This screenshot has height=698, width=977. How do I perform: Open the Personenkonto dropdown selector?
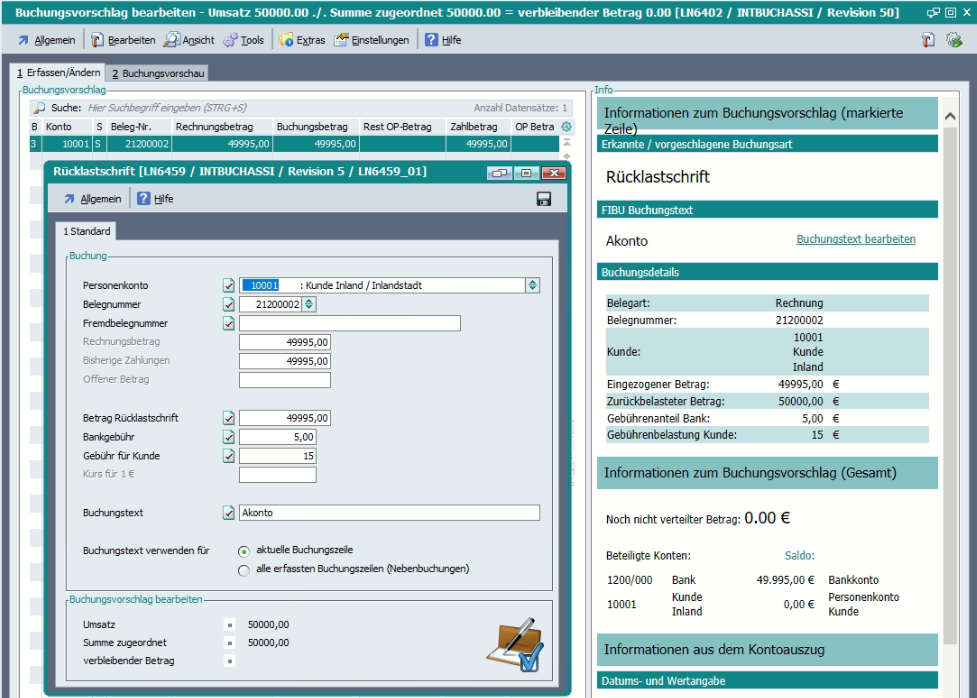532,285
